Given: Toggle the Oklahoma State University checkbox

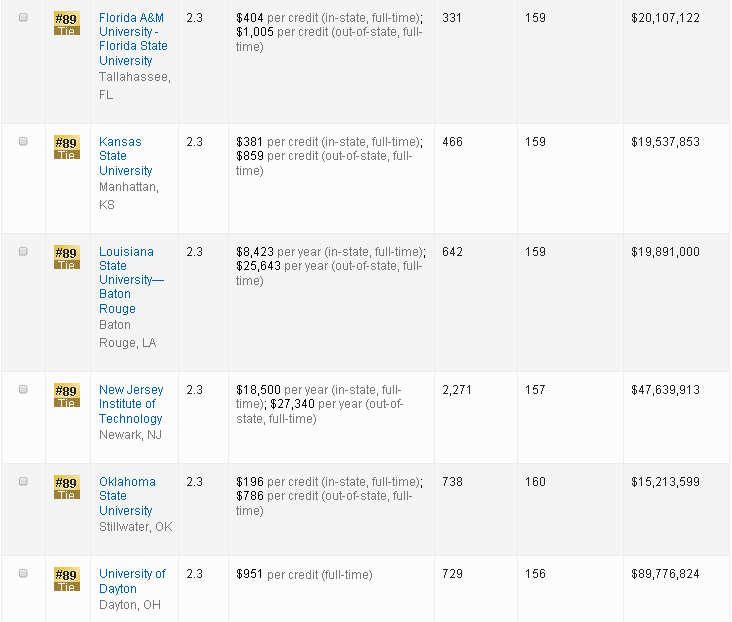Looking at the screenshot, I should tap(23, 481).
